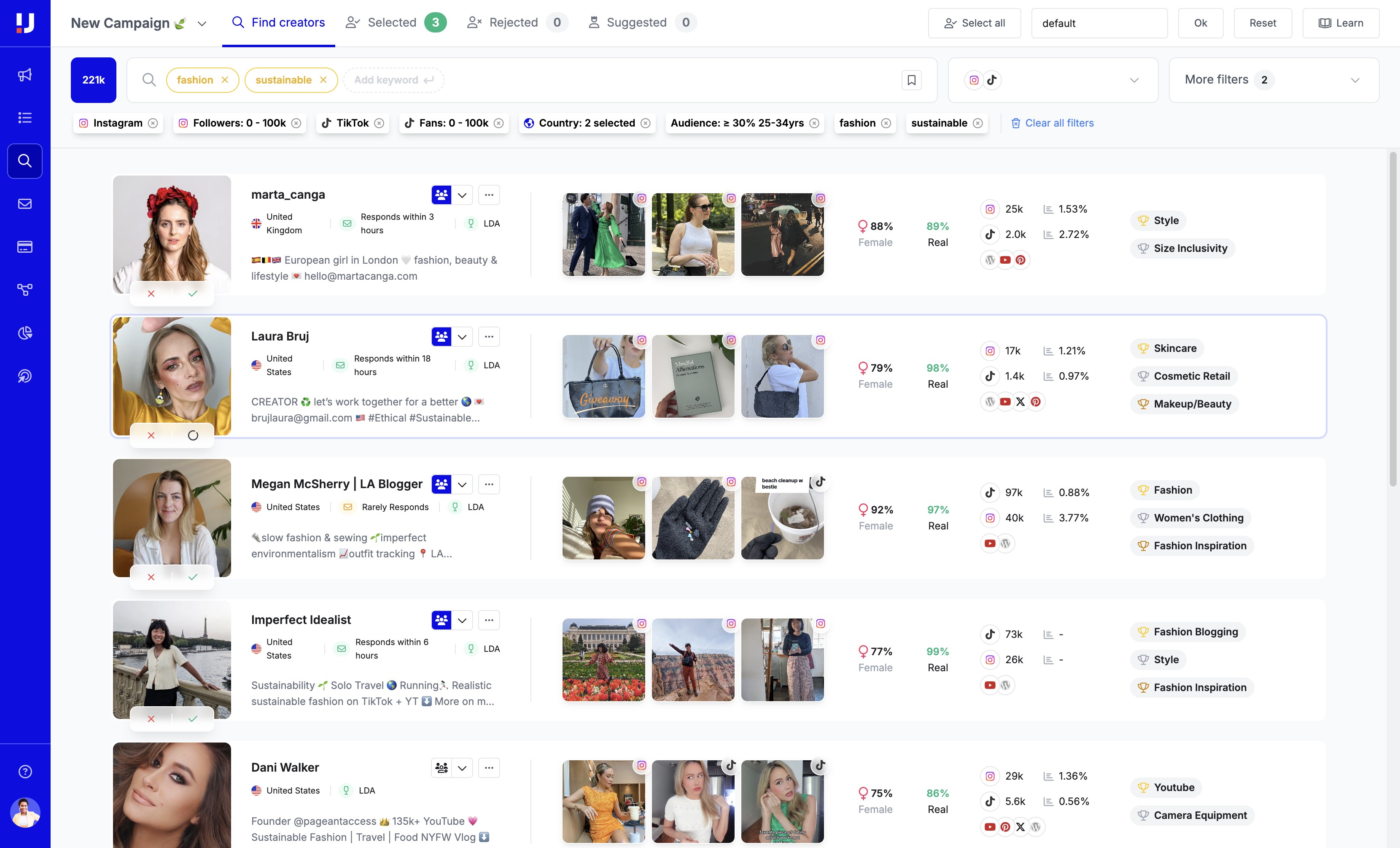1400x848 pixels.
Task: Open the campaigns megaphone icon in sidebar
Action: pos(25,74)
